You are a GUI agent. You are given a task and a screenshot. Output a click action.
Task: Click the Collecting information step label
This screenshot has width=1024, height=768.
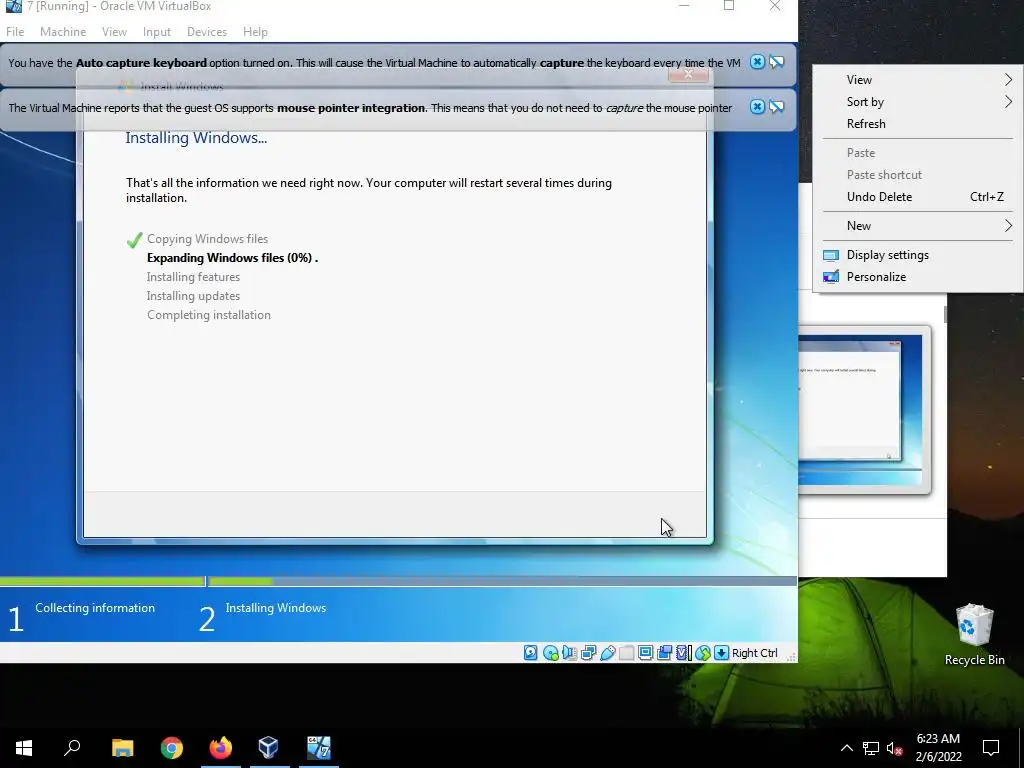tap(95, 608)
